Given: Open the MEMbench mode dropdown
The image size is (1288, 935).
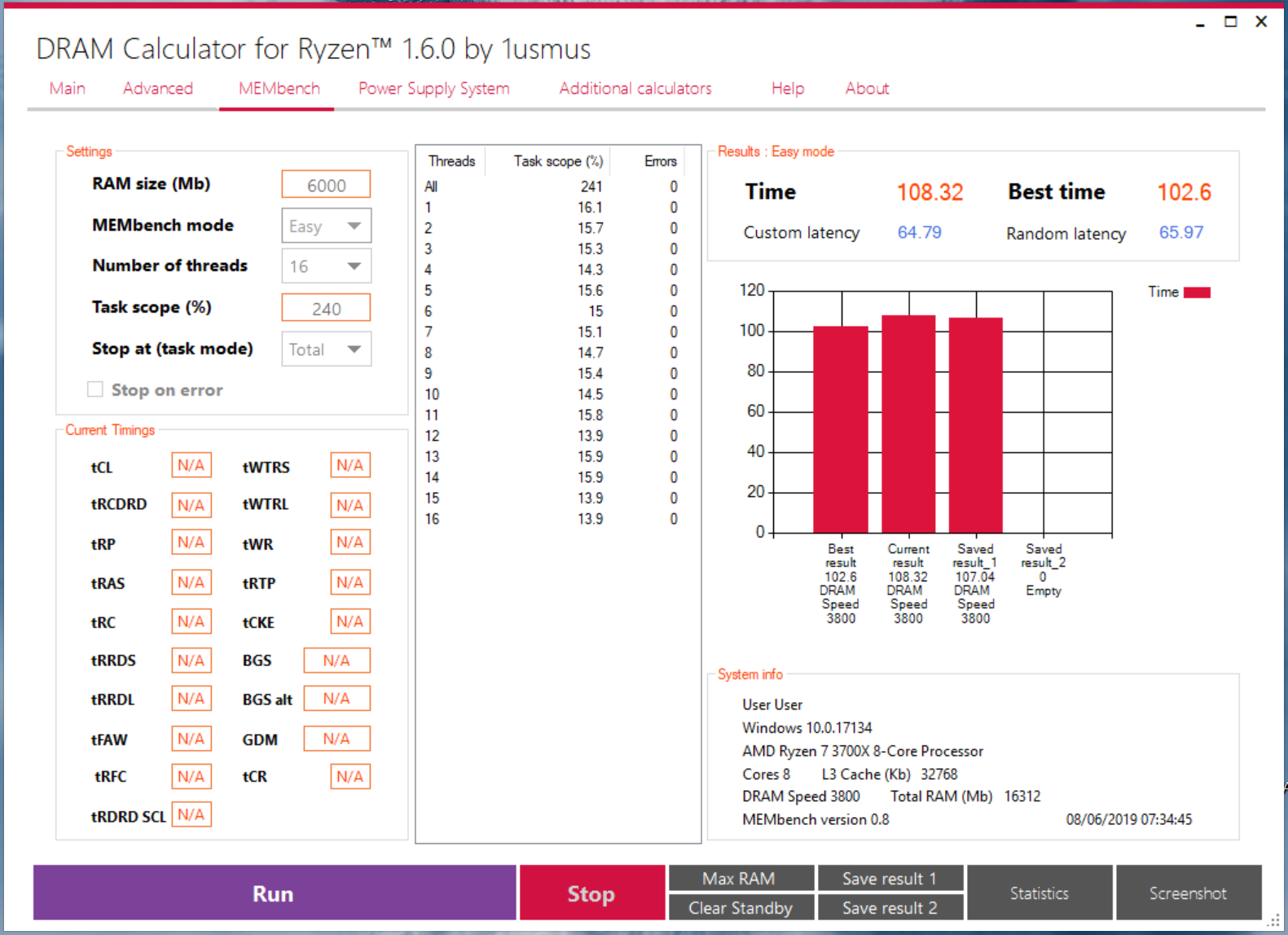Looking at the screenshot, I should click(x=326, y=226).
